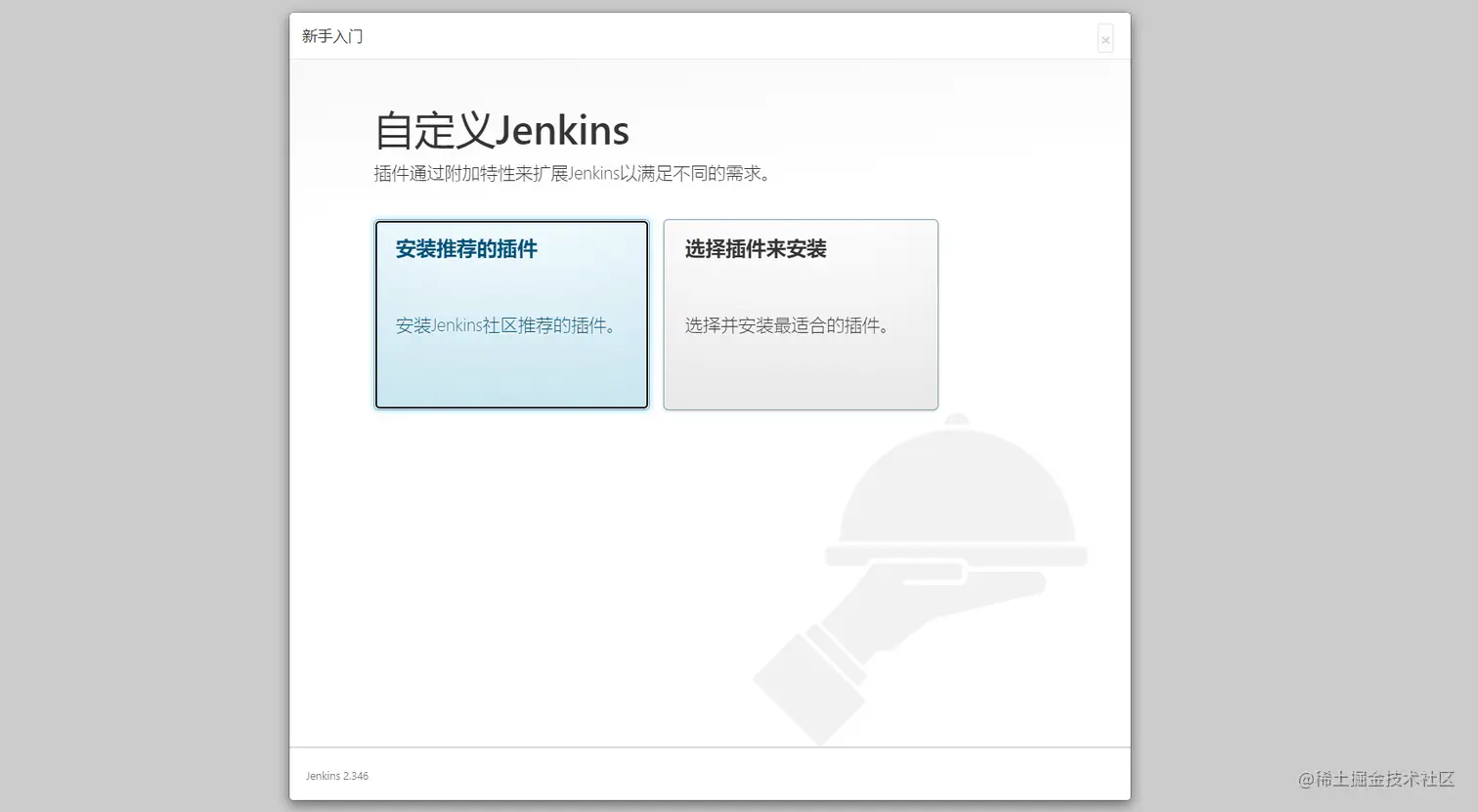Click the 自定义Jenkins heading text
1478x812 pixels.
pyautogui.click(x=501, y=130)
